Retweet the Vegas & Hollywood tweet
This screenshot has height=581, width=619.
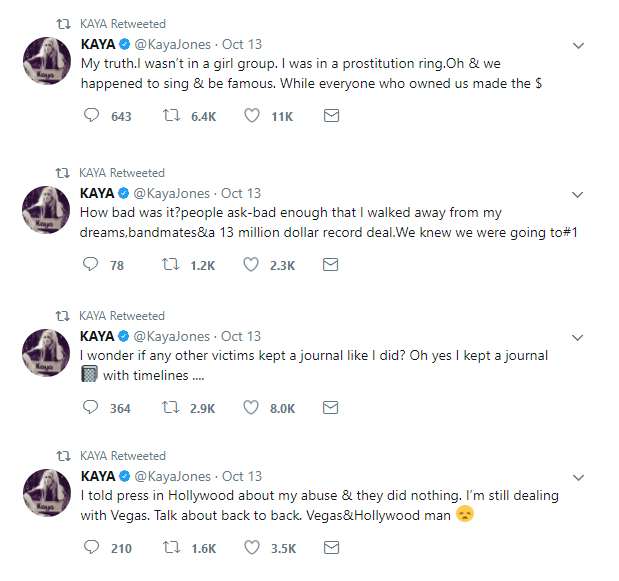click(170, 547)
